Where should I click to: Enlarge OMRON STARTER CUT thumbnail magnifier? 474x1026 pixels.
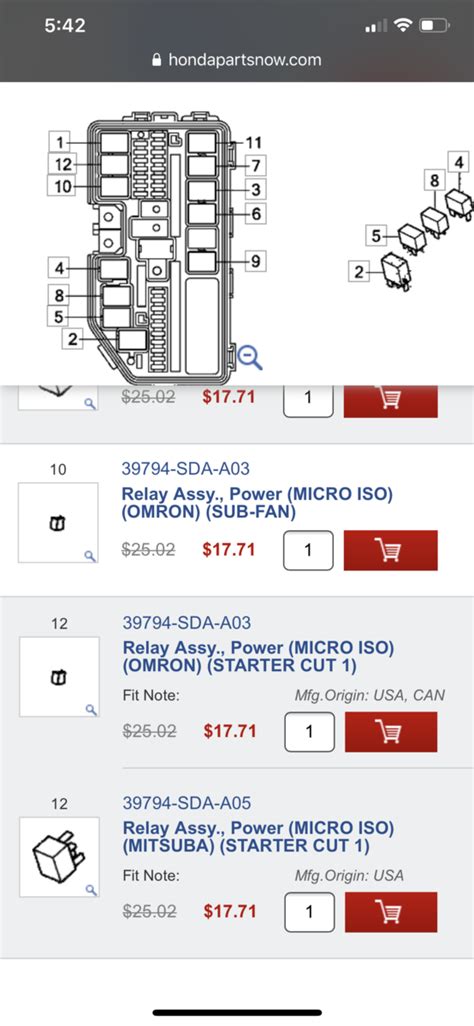pos(91,710)
